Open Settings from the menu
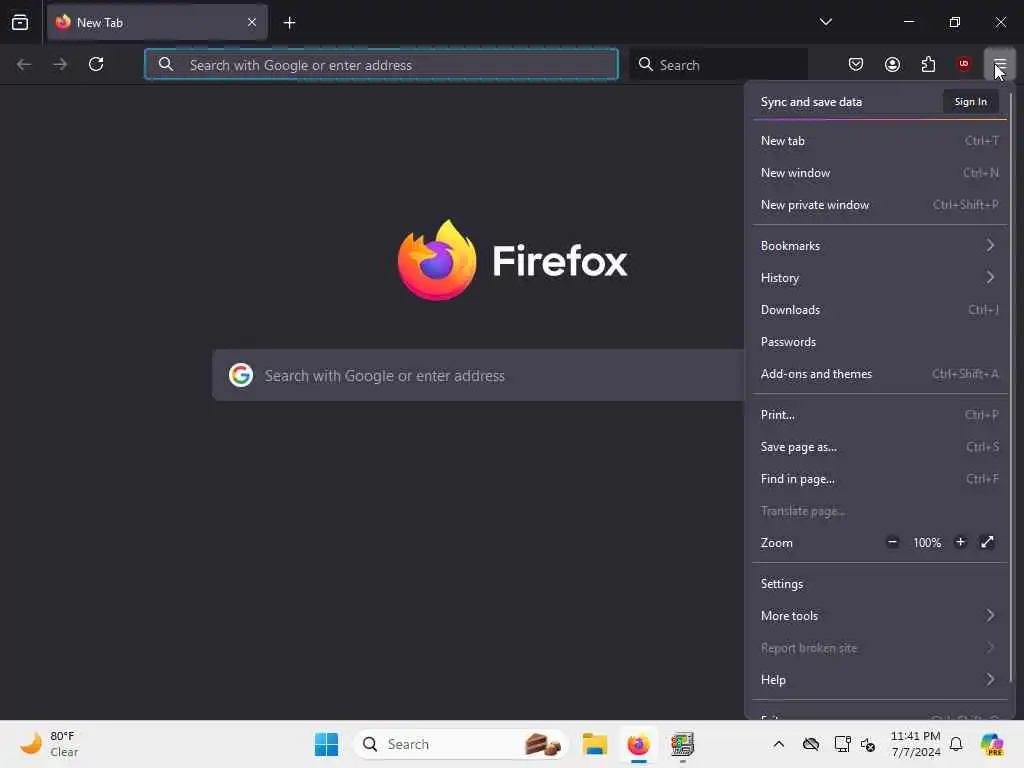The image size is (1024, 768). 879,584
